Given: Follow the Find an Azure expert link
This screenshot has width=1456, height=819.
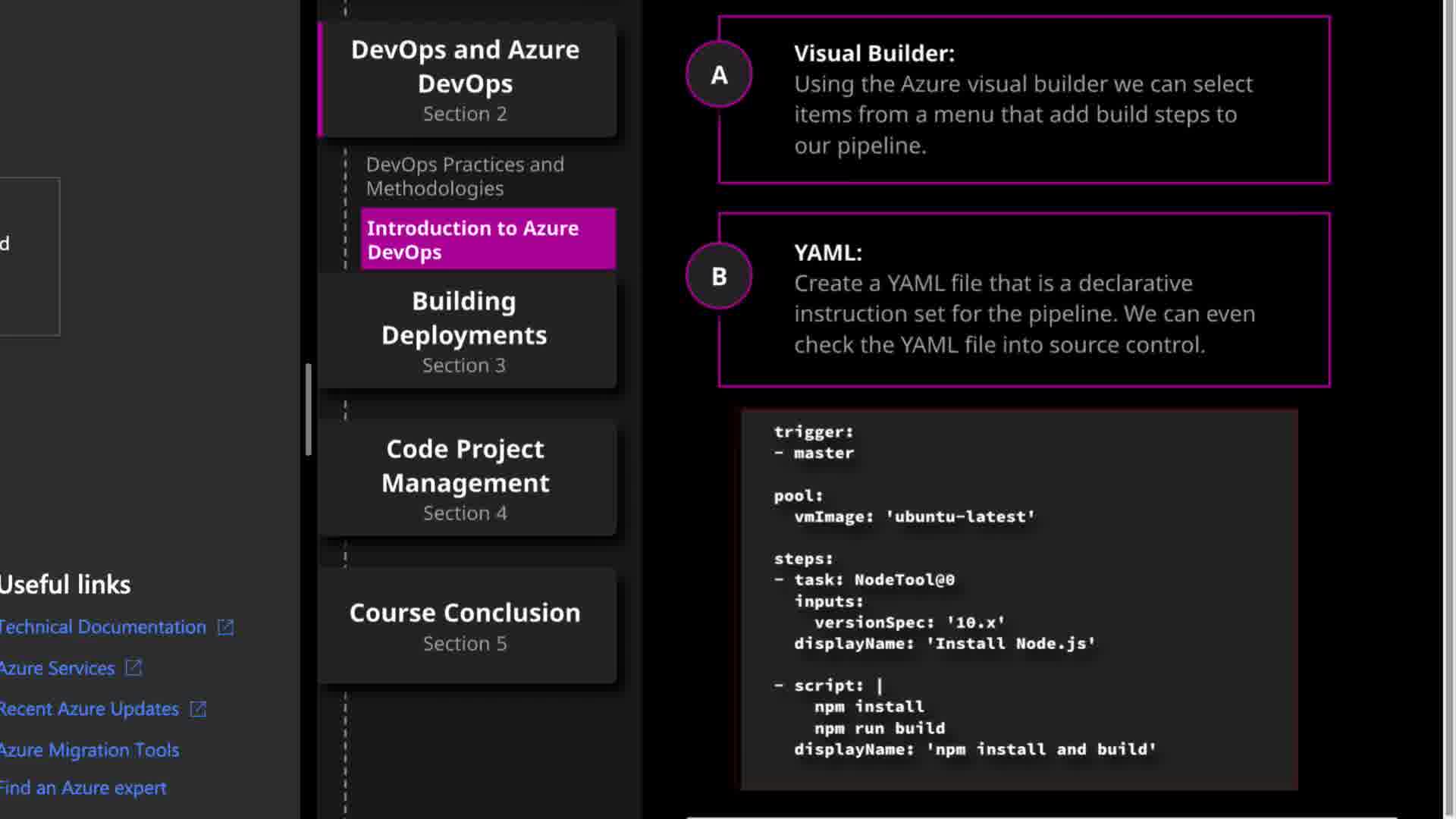Looking at the screenshot, I should tap(83, 788).
